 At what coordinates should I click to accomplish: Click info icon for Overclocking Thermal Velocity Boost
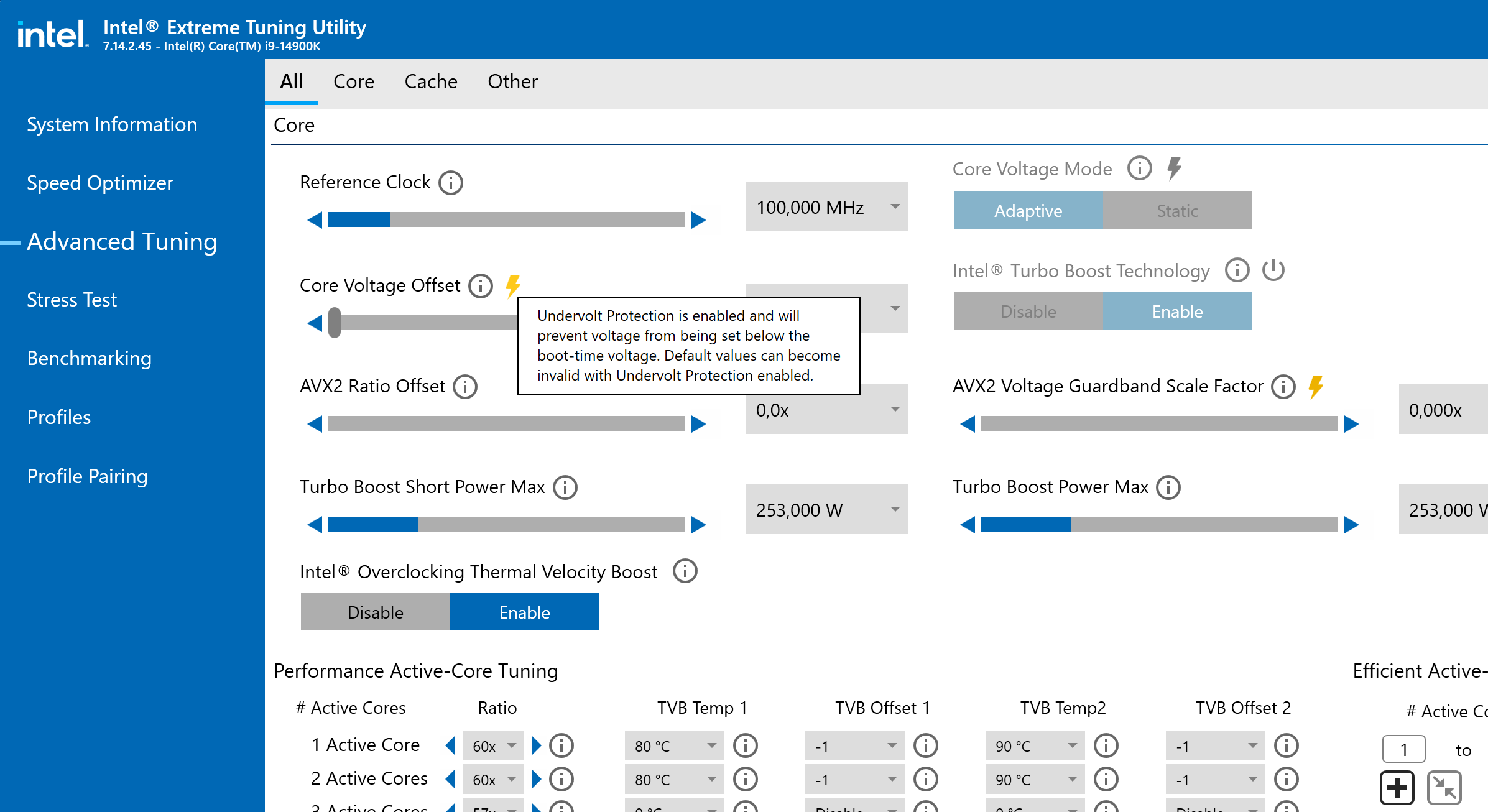click(x=685, y=571)
